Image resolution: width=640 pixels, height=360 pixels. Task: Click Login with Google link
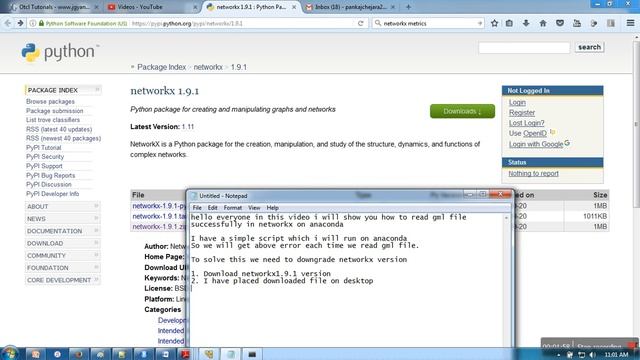pos(536,144)
